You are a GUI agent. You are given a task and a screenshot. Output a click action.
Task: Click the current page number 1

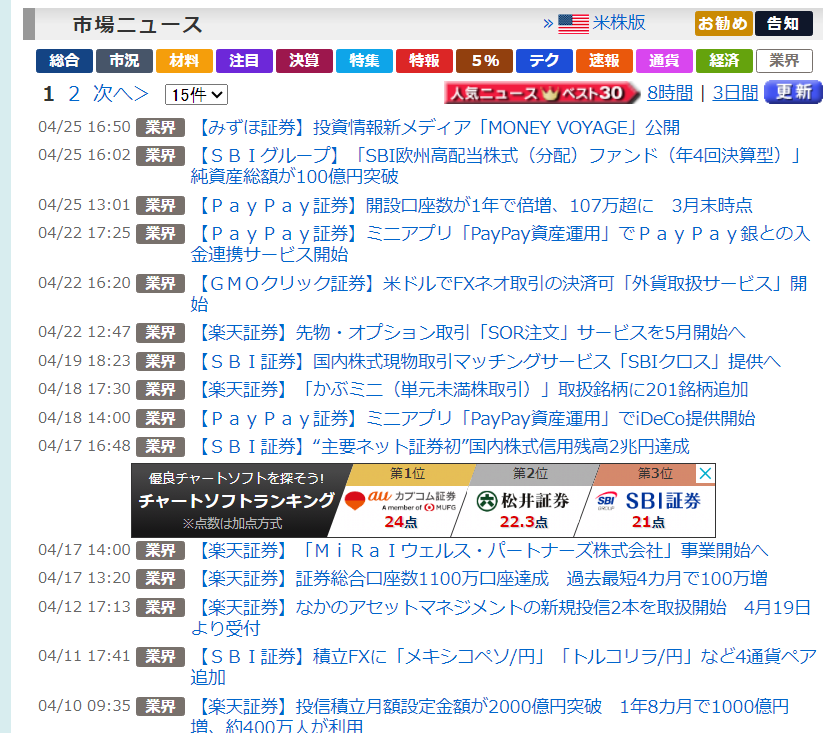click(x=49, y=94)
